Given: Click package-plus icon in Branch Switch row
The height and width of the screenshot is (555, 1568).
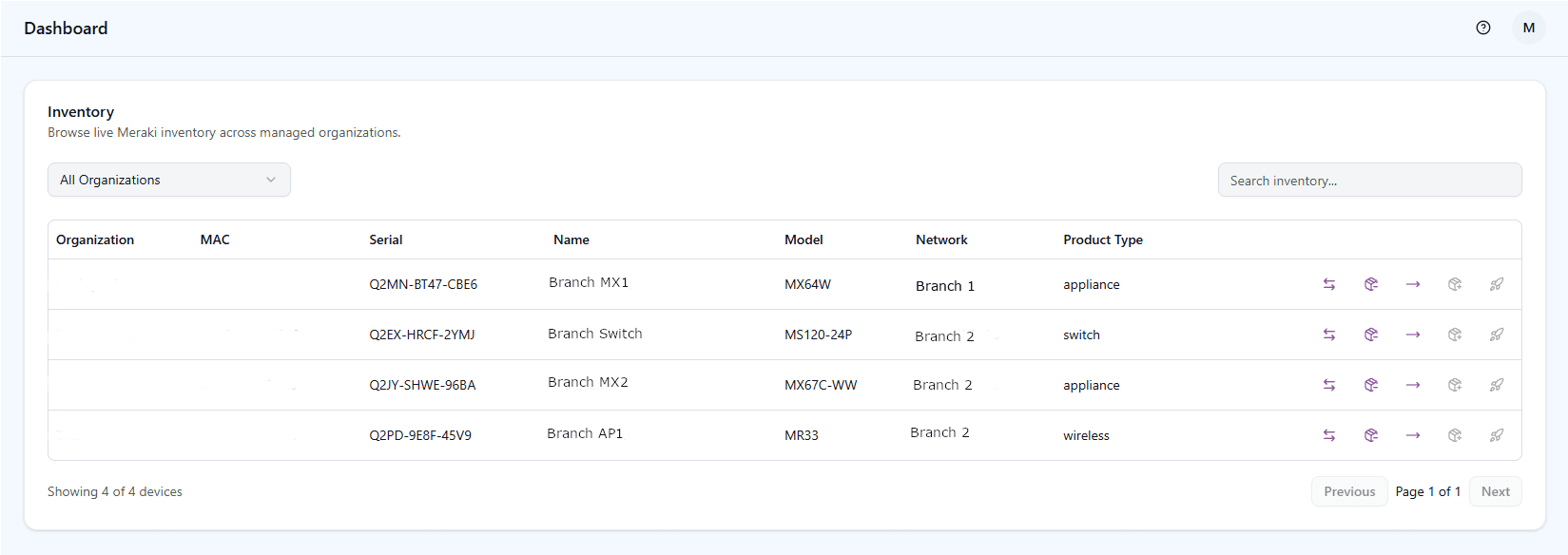Looking at the screenshot, I should click(1455, 335).
